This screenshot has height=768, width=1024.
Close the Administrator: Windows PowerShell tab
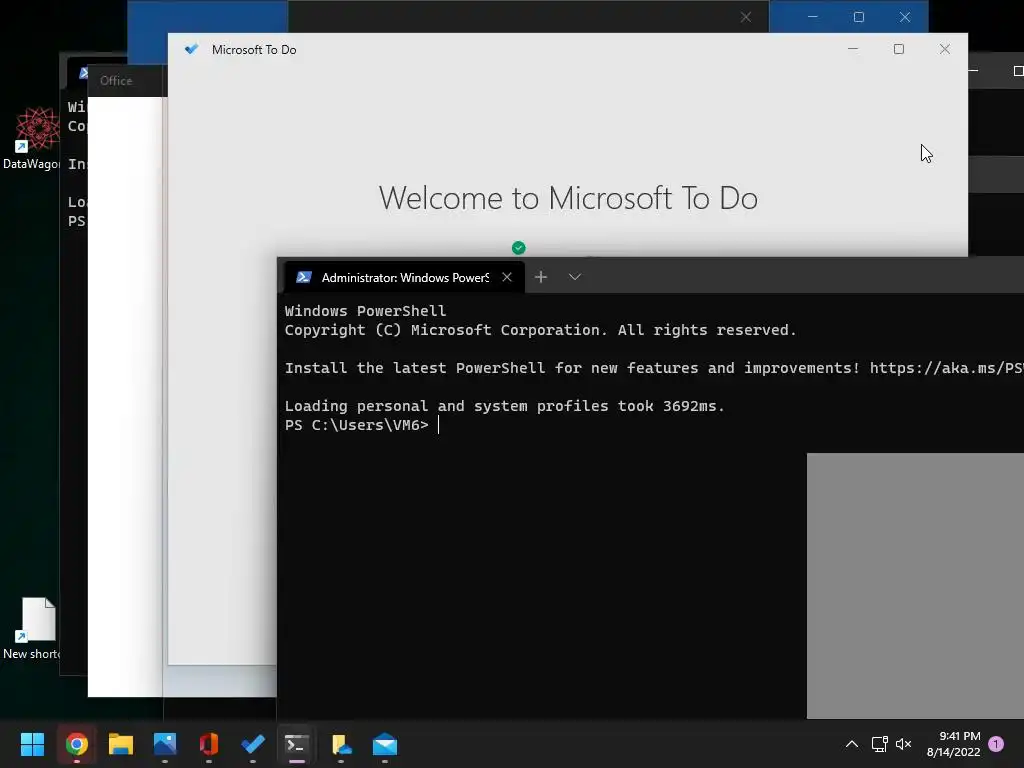click(x=507, y=277)
